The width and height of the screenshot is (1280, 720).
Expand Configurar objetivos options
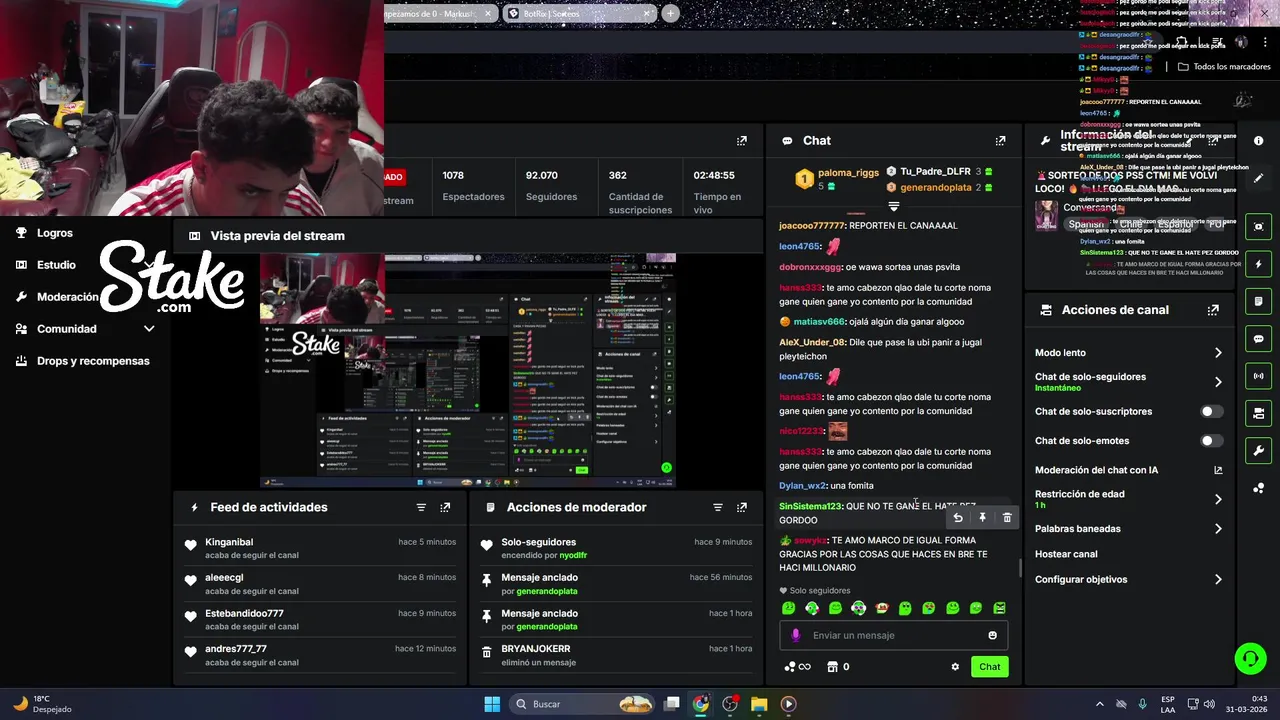(1218, 580)
